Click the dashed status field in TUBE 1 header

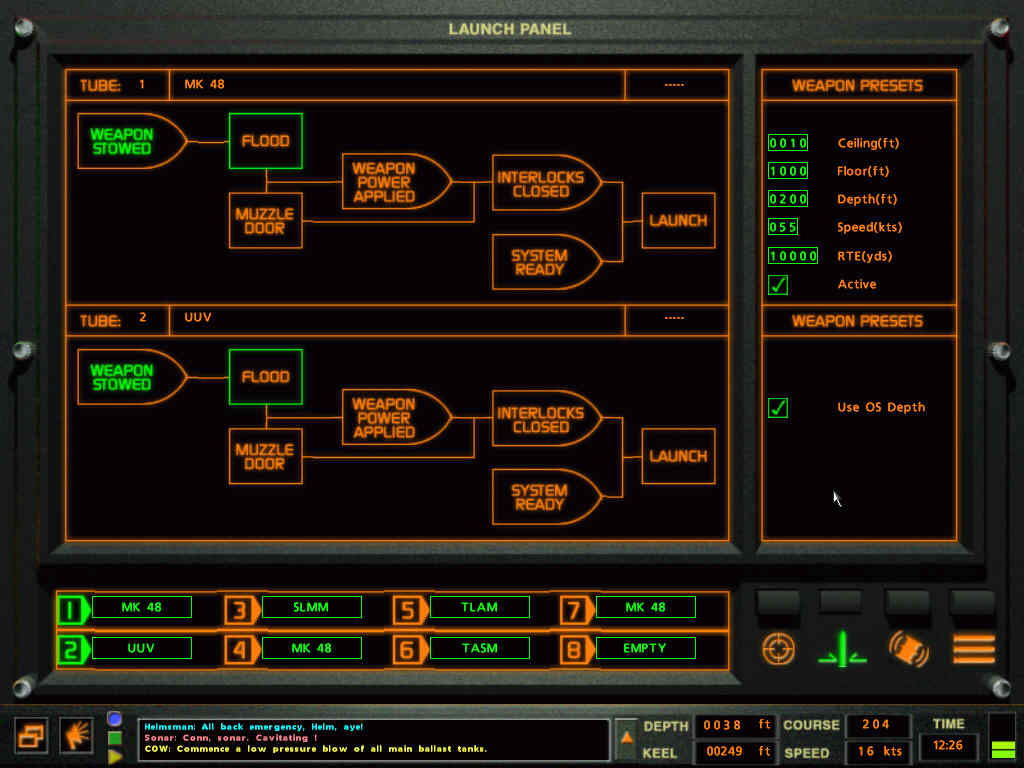(677, 85)
